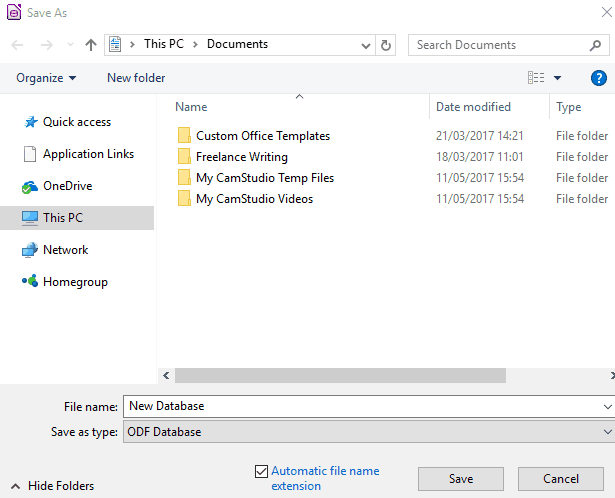Sort by the Name column header
Image resolution: width=615 pixels, height=498 pixels.
[x=191, y=107]
